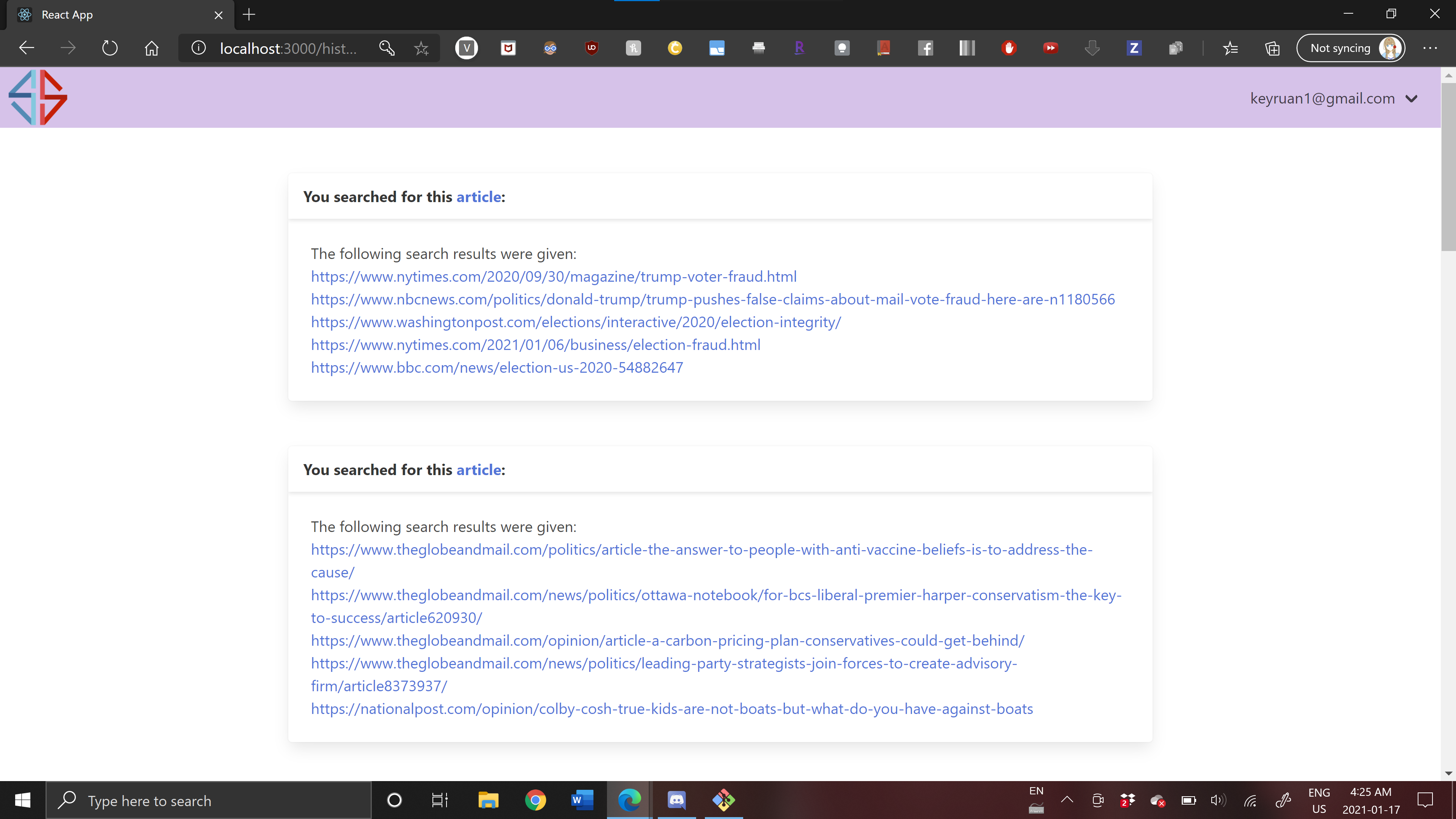1456x819 pixels.
Task: Open the Zotero Z extension
Action: click(x=1133, y=48)
